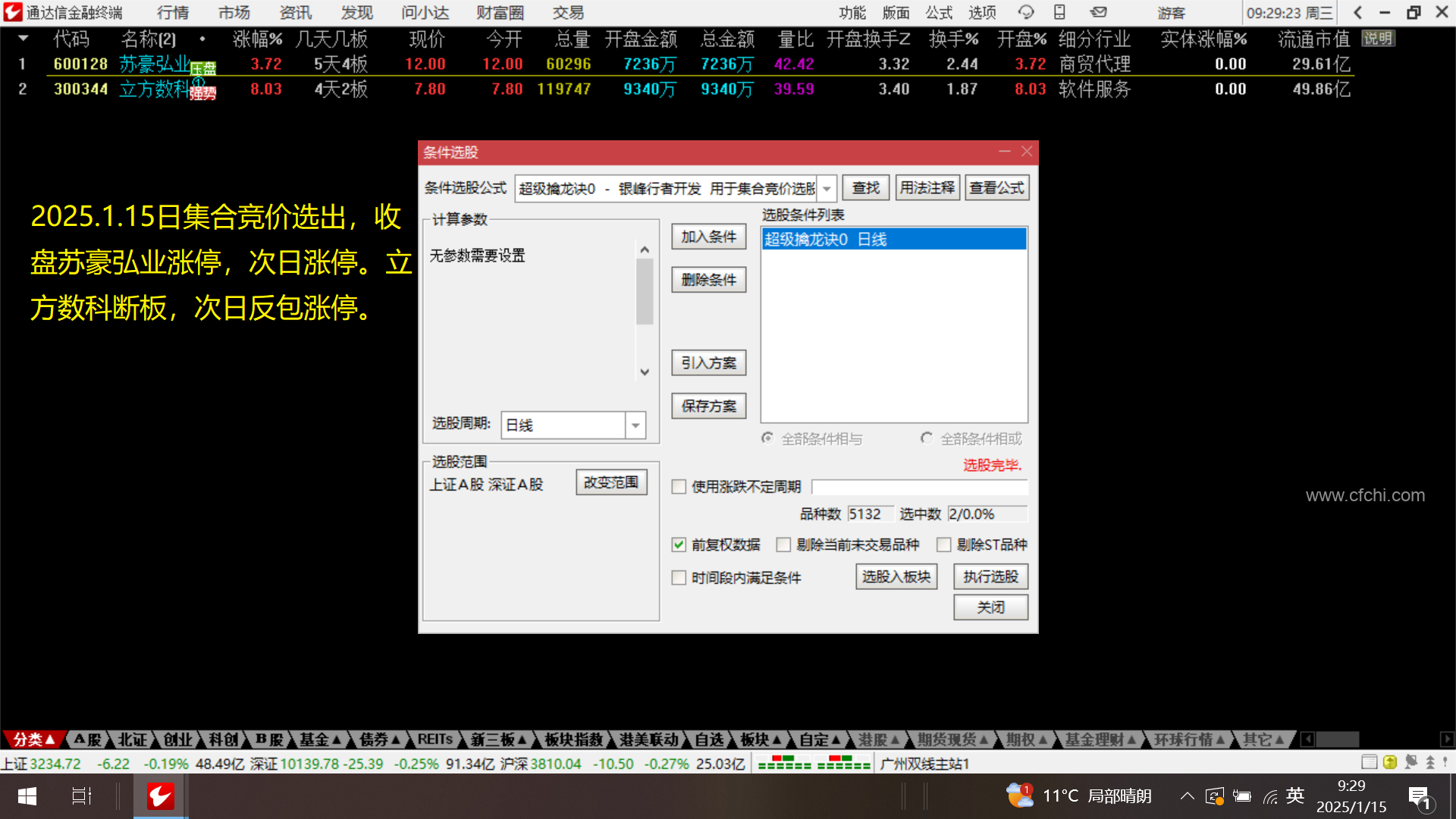
Task: Open the envelope message icon
Action: (x=1098, y=12)
